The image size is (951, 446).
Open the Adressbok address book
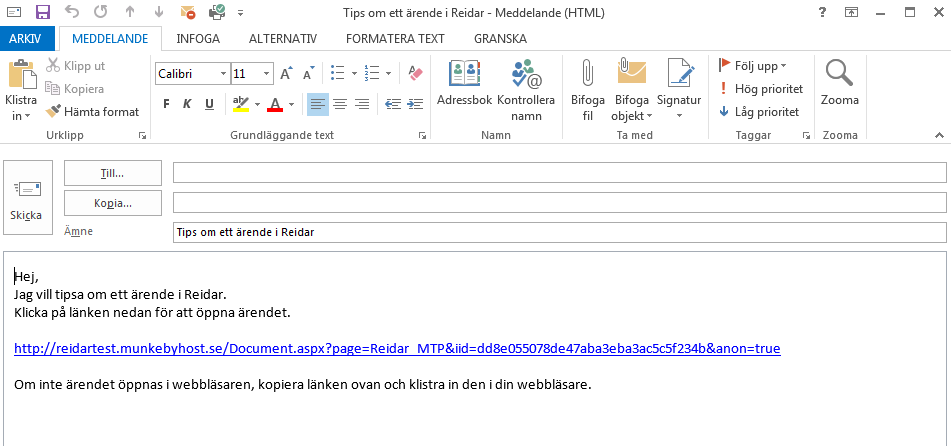click(x=464, y=86)
